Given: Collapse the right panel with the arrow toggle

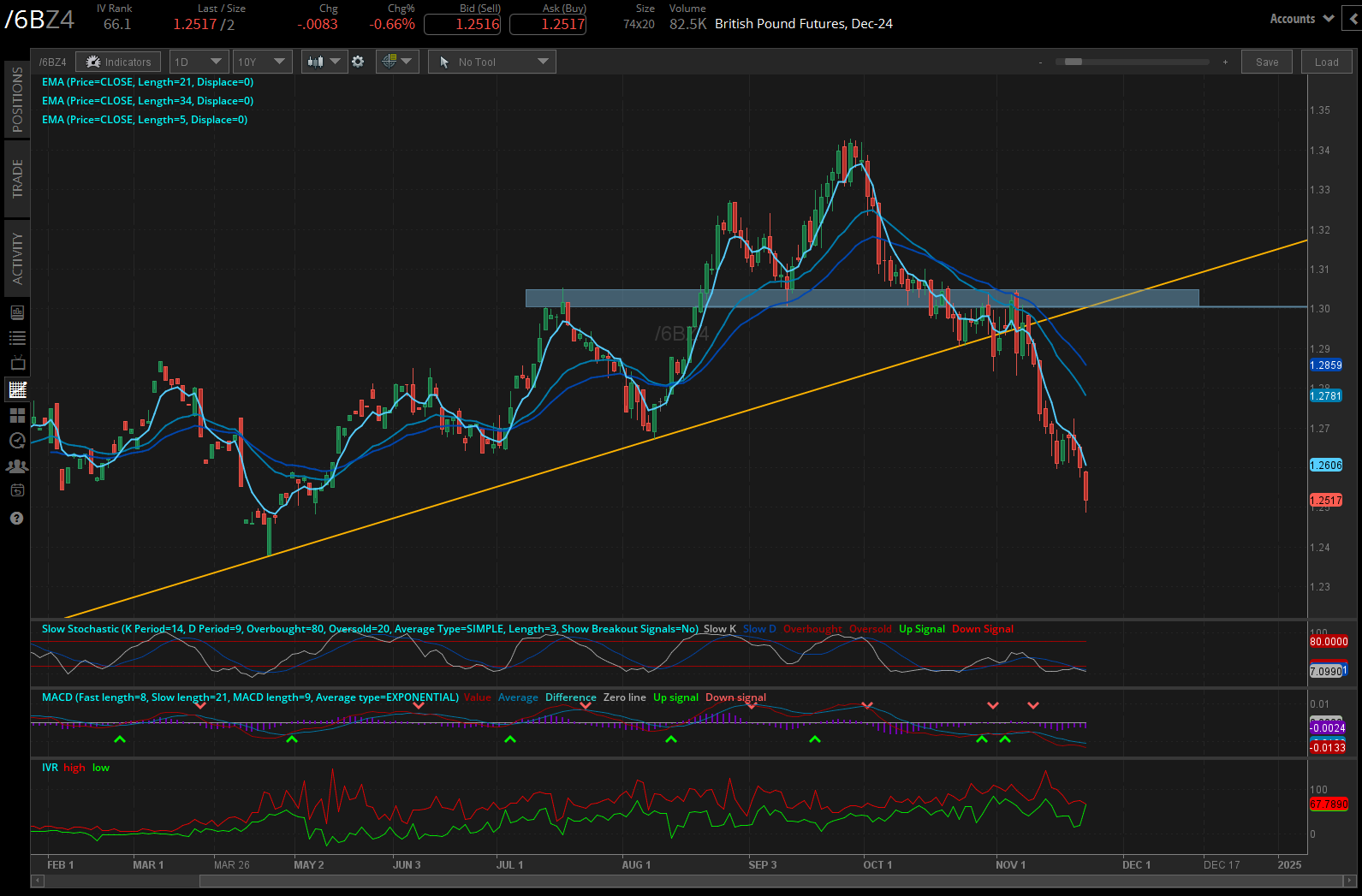Looking at the screenshot, I should [x=1353, y=18].
